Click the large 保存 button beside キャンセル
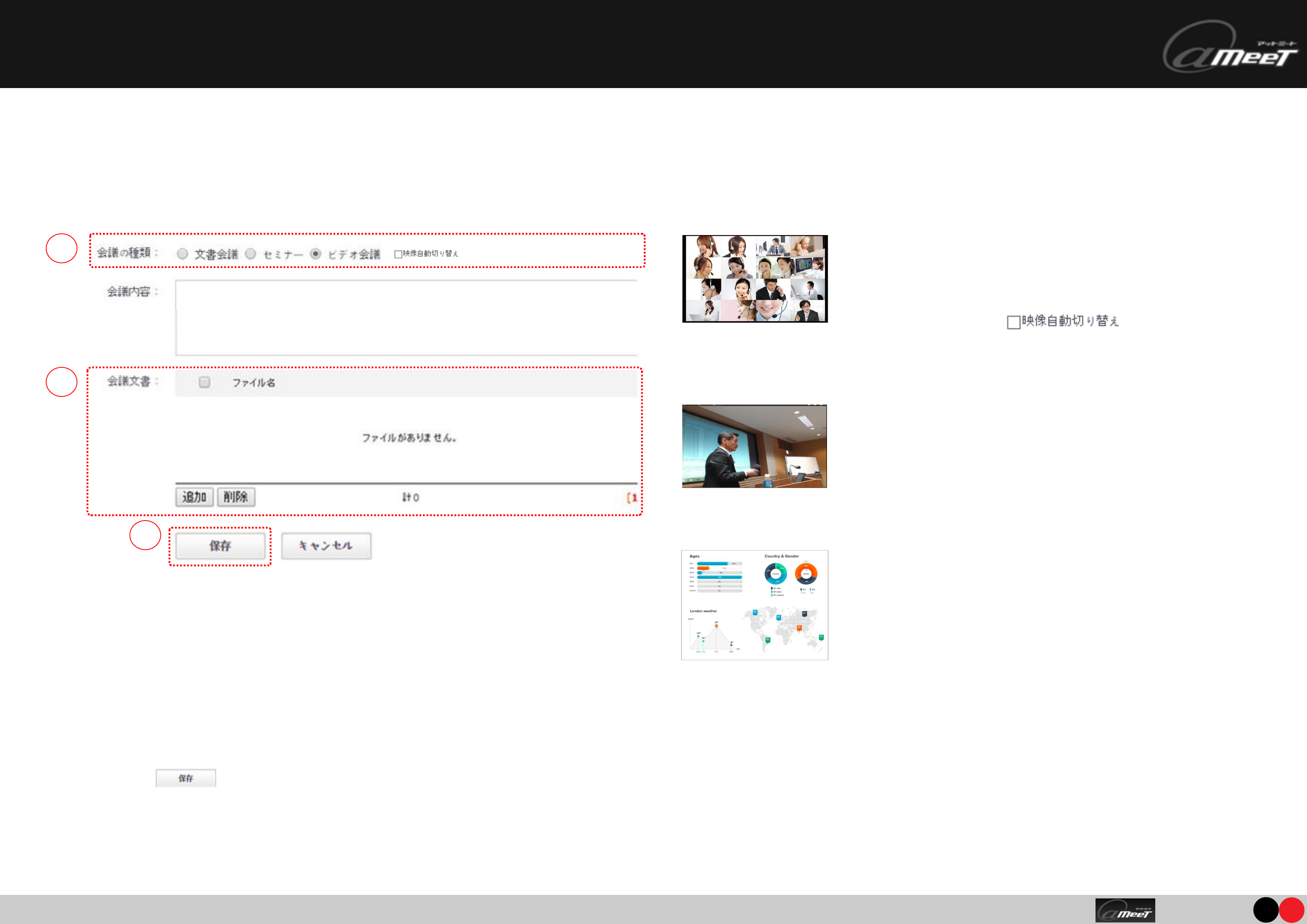This screenshot has height=924, width=1307. (220, 546)
